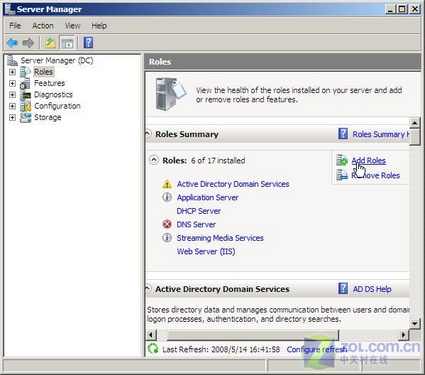Click the Forward arrow toolbar icon
Image resolution: width=425 pixels, height=375 pixels.
28,43
